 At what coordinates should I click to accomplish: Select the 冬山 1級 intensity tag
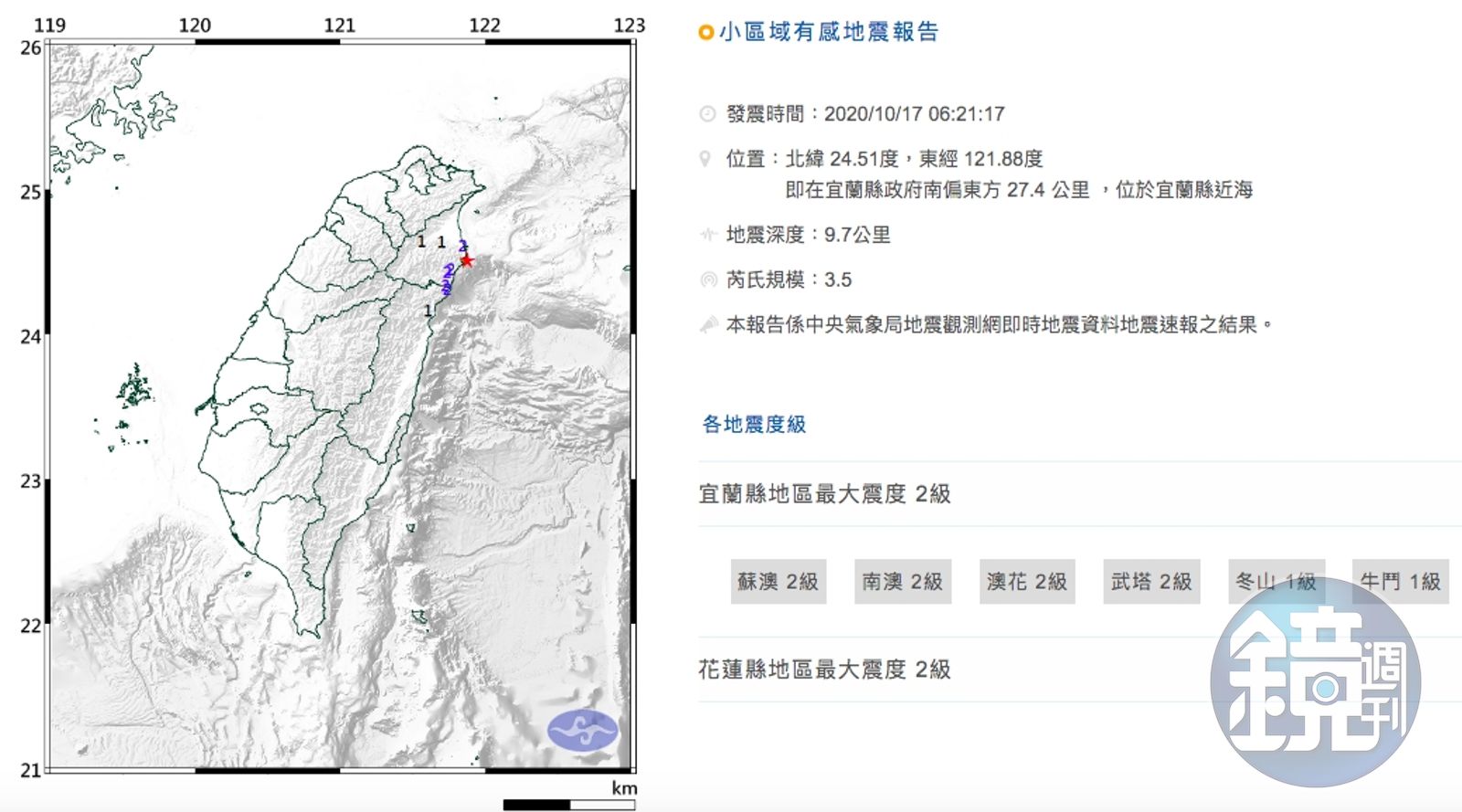[x=1275, y=581]
